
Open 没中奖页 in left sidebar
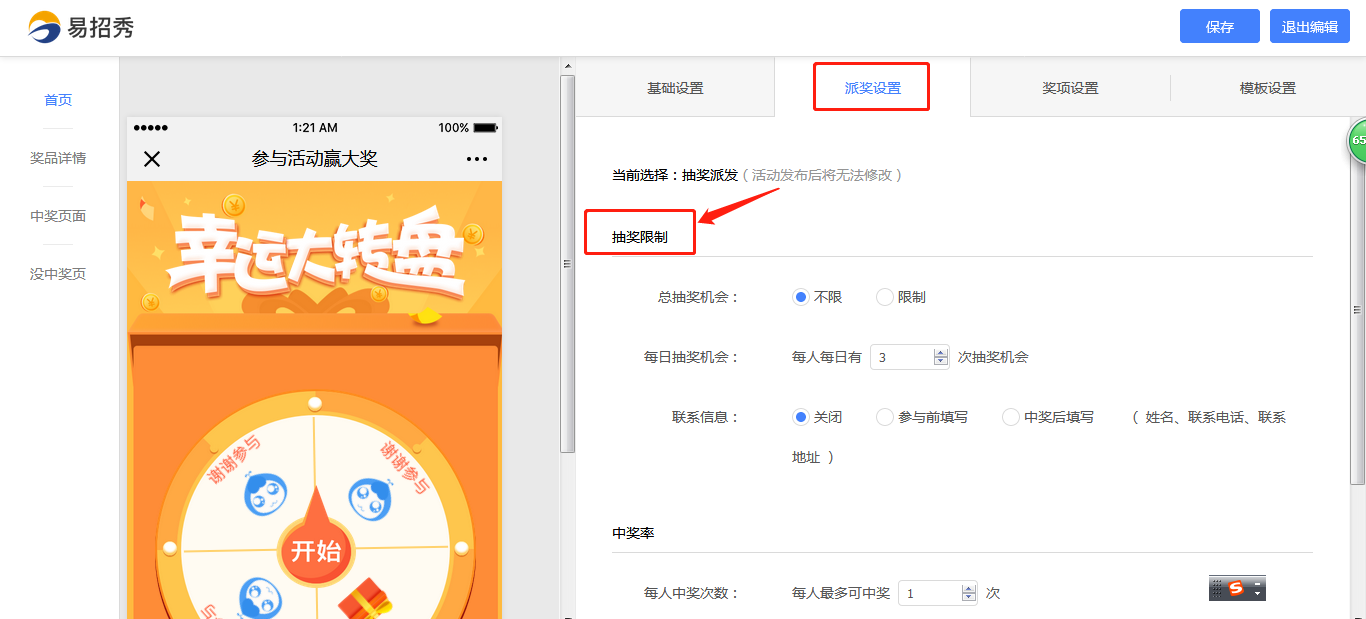pyautogui.click(x=58, y=274)
